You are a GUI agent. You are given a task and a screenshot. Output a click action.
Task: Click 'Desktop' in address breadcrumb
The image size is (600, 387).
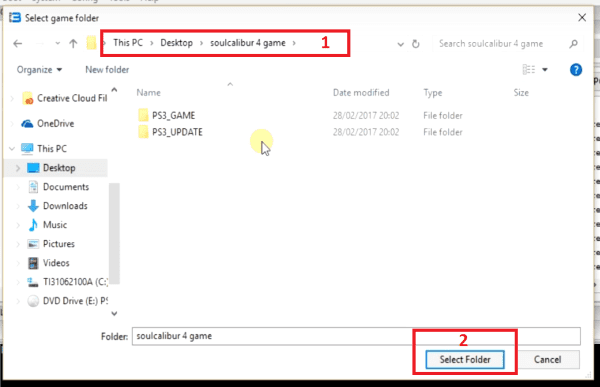tap(176, 43)
